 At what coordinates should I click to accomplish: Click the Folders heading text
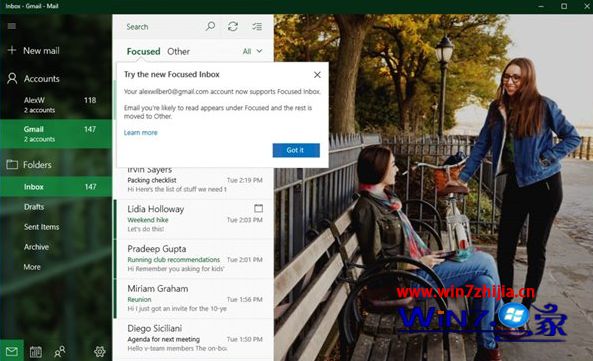coord(37,165)
